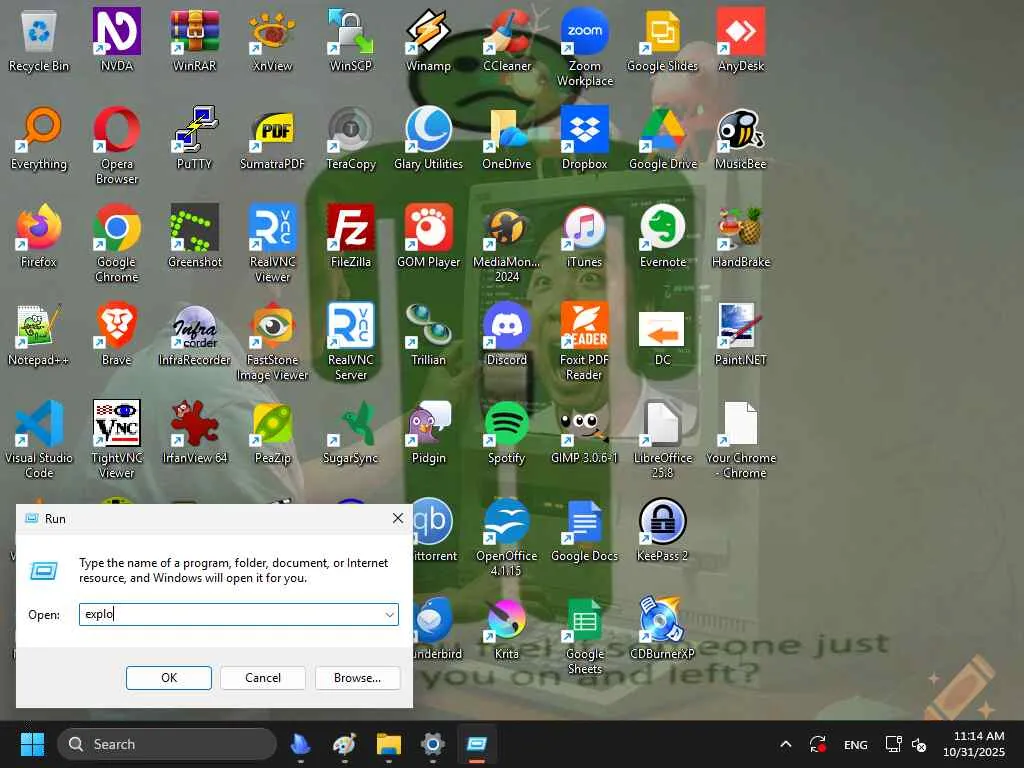Open the FileZilla desktop shortcut
Viewport: 1024px width, 768px height.
tap(351, 236)
